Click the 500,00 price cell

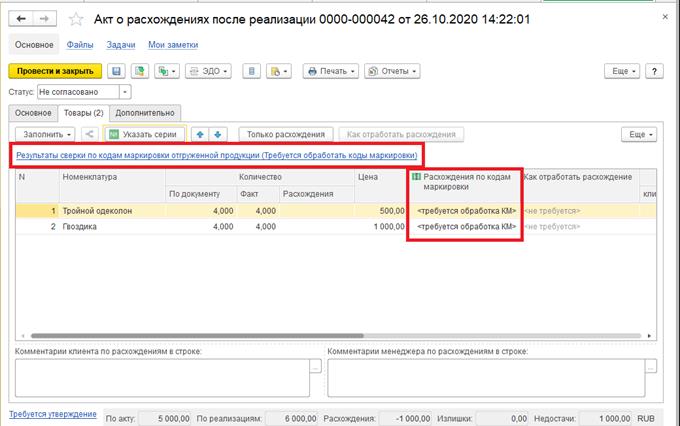pos(380,211)
